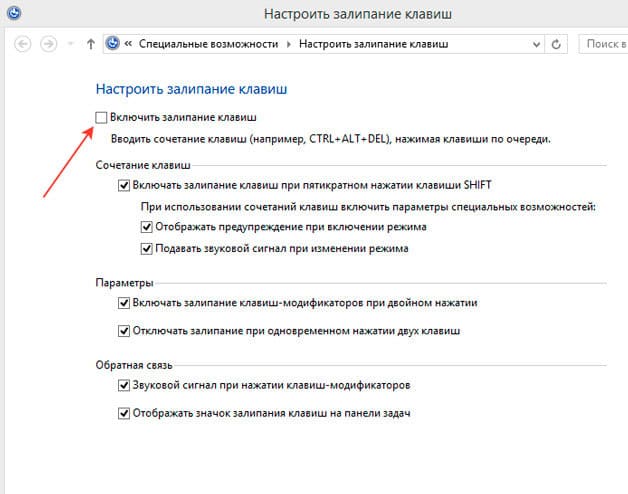Enable the Включить залипание клавиш checkbox
Screen dimensions: 628x494
[x=101, y=118]
